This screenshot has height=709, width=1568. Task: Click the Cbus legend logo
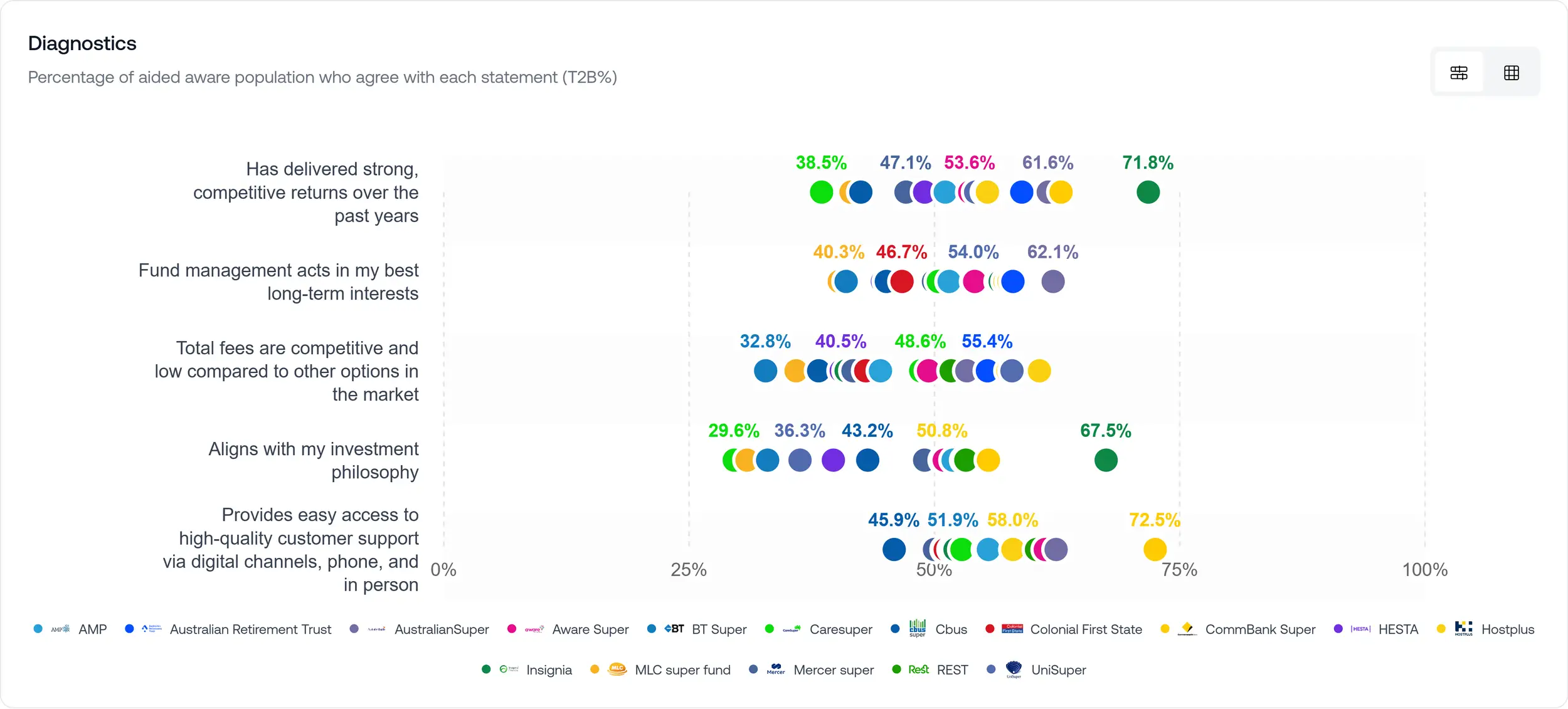tap(918, 628)
